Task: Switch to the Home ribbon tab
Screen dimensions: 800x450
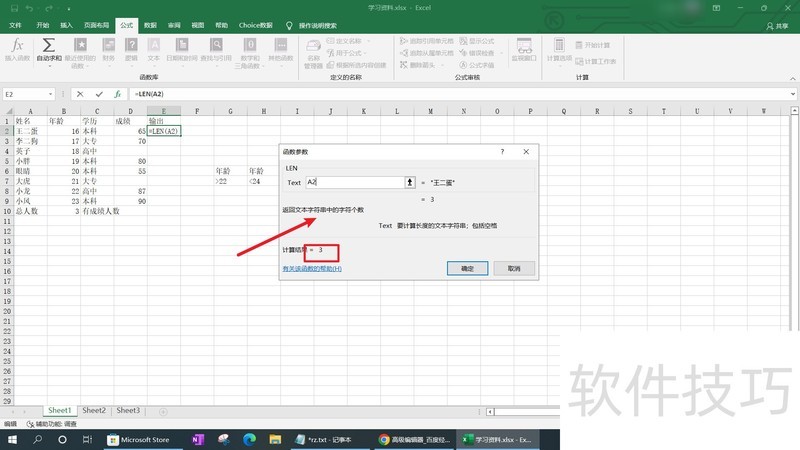Action: click(43, 25)
